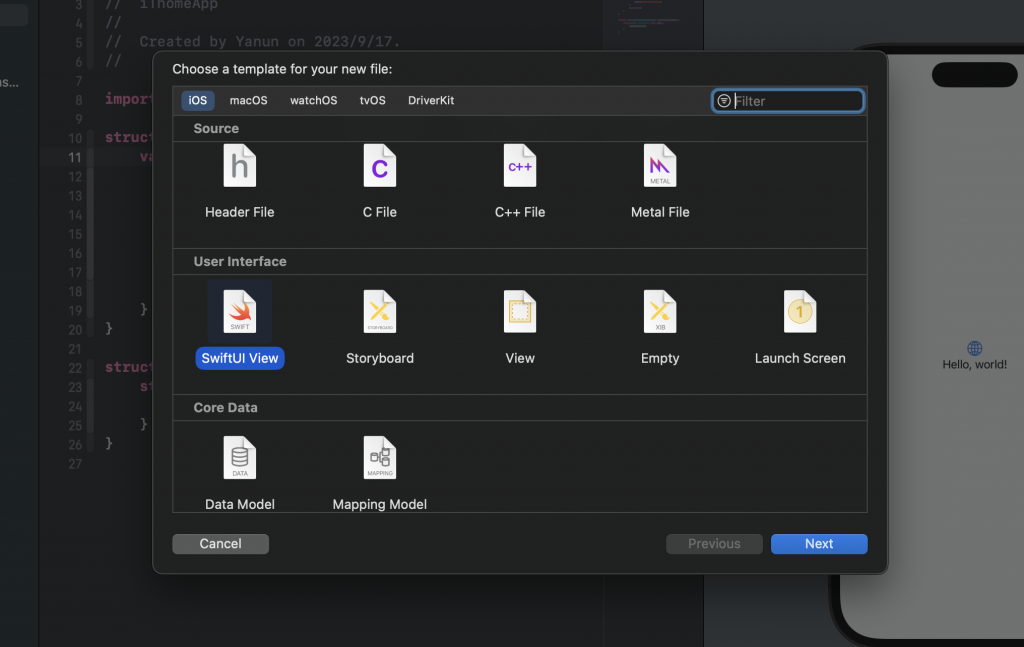Click the Storyboard label text
The image size is (1024, 647).
click(379, 358)
